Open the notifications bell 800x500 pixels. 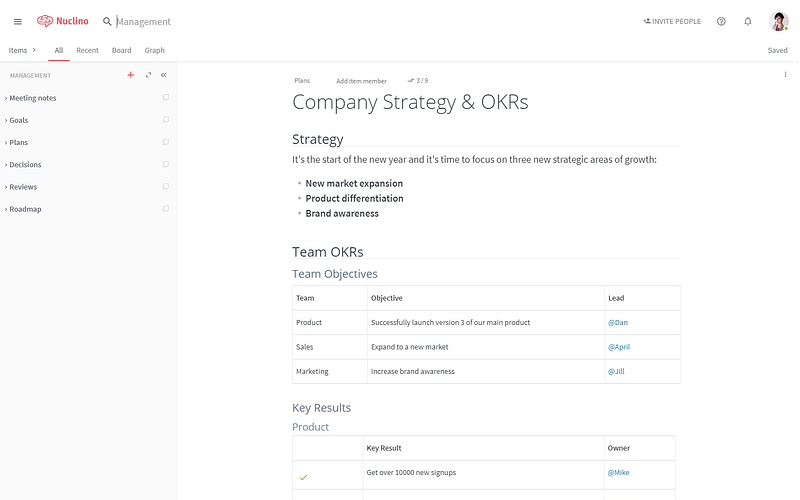click(748, 21)
